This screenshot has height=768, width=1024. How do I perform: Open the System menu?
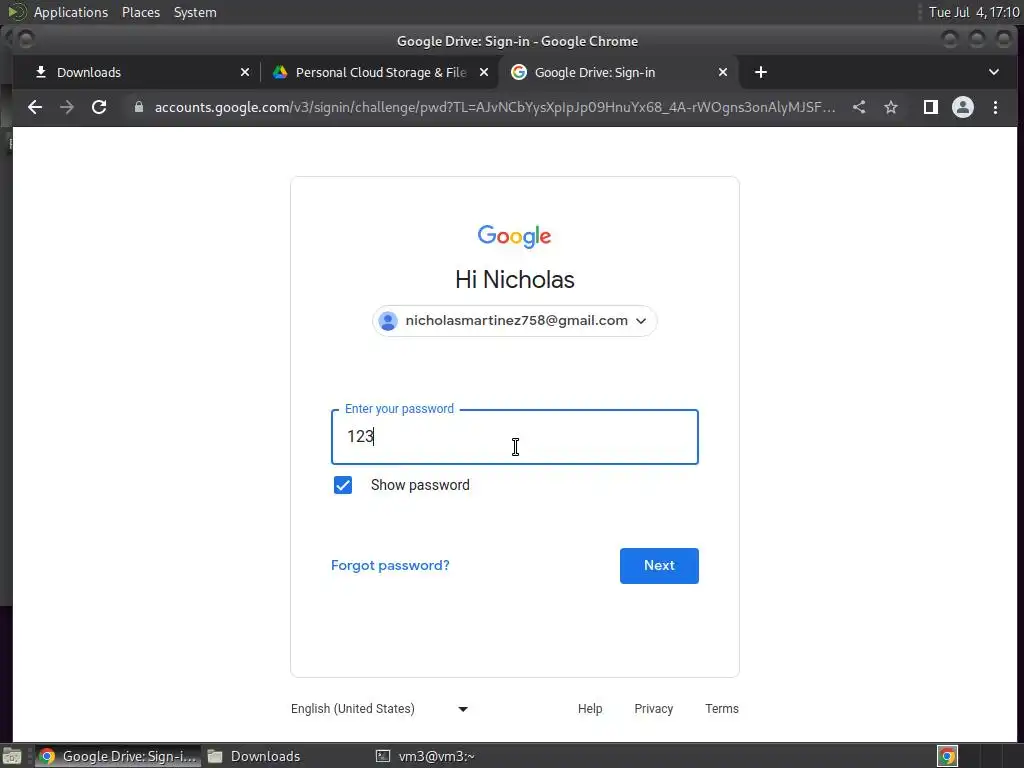(x=195, y=12)
